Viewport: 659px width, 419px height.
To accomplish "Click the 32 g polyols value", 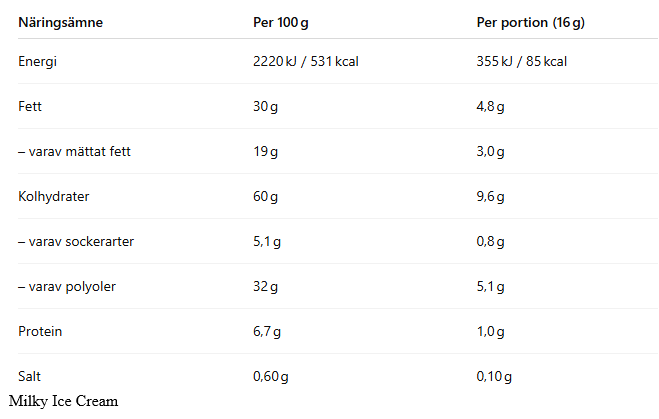I will 265,286.
